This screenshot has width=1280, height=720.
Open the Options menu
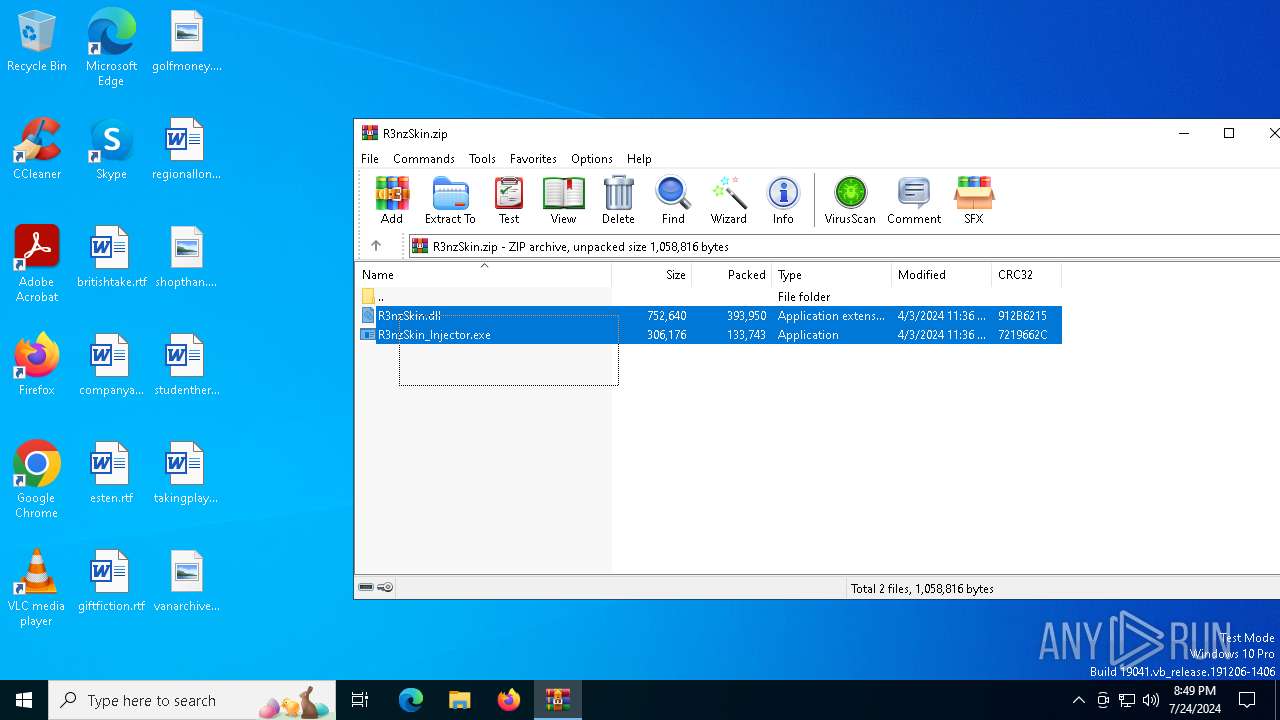pos(591,159)
